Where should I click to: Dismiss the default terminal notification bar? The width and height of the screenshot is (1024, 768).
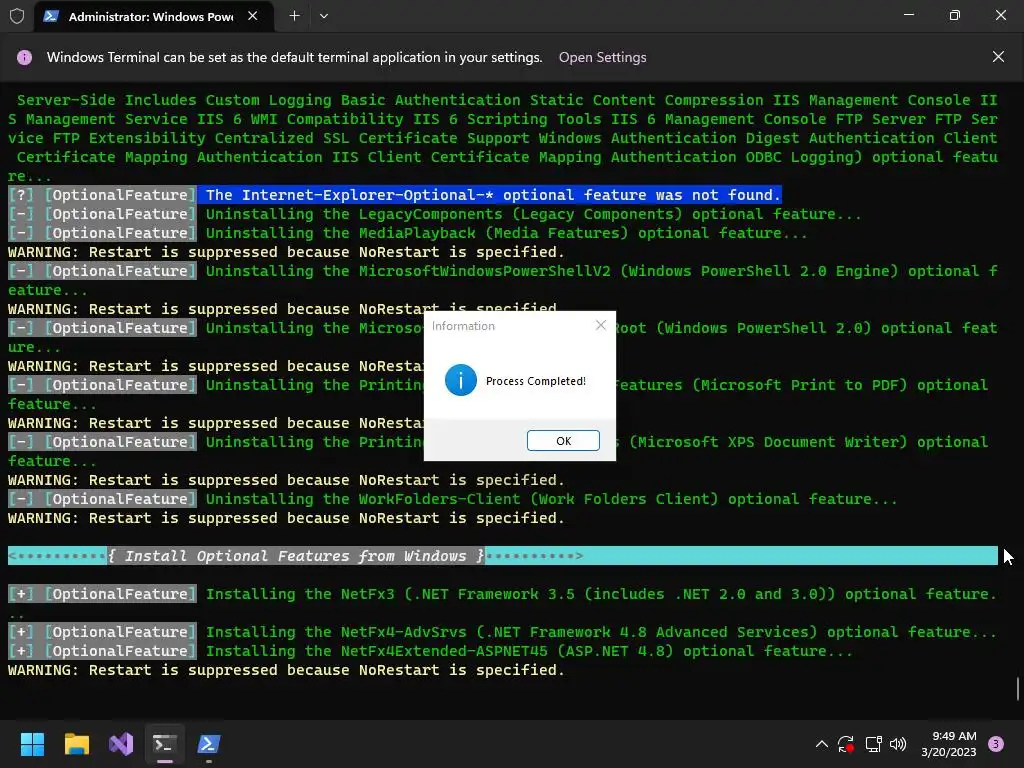pyautogui.click(x=998, y=57)
